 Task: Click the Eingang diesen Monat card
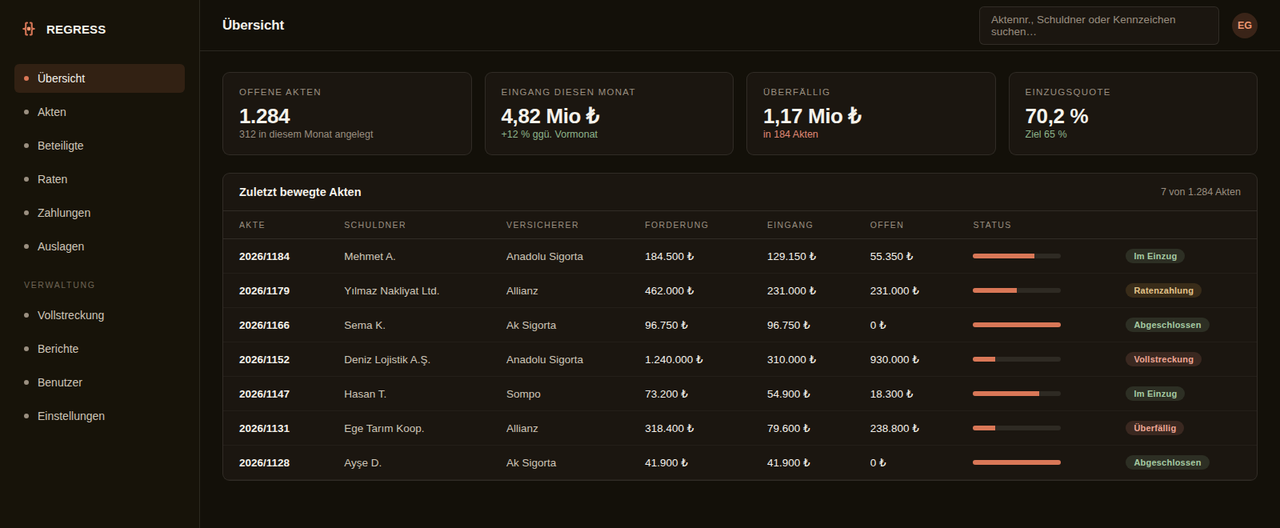point(609,113)
